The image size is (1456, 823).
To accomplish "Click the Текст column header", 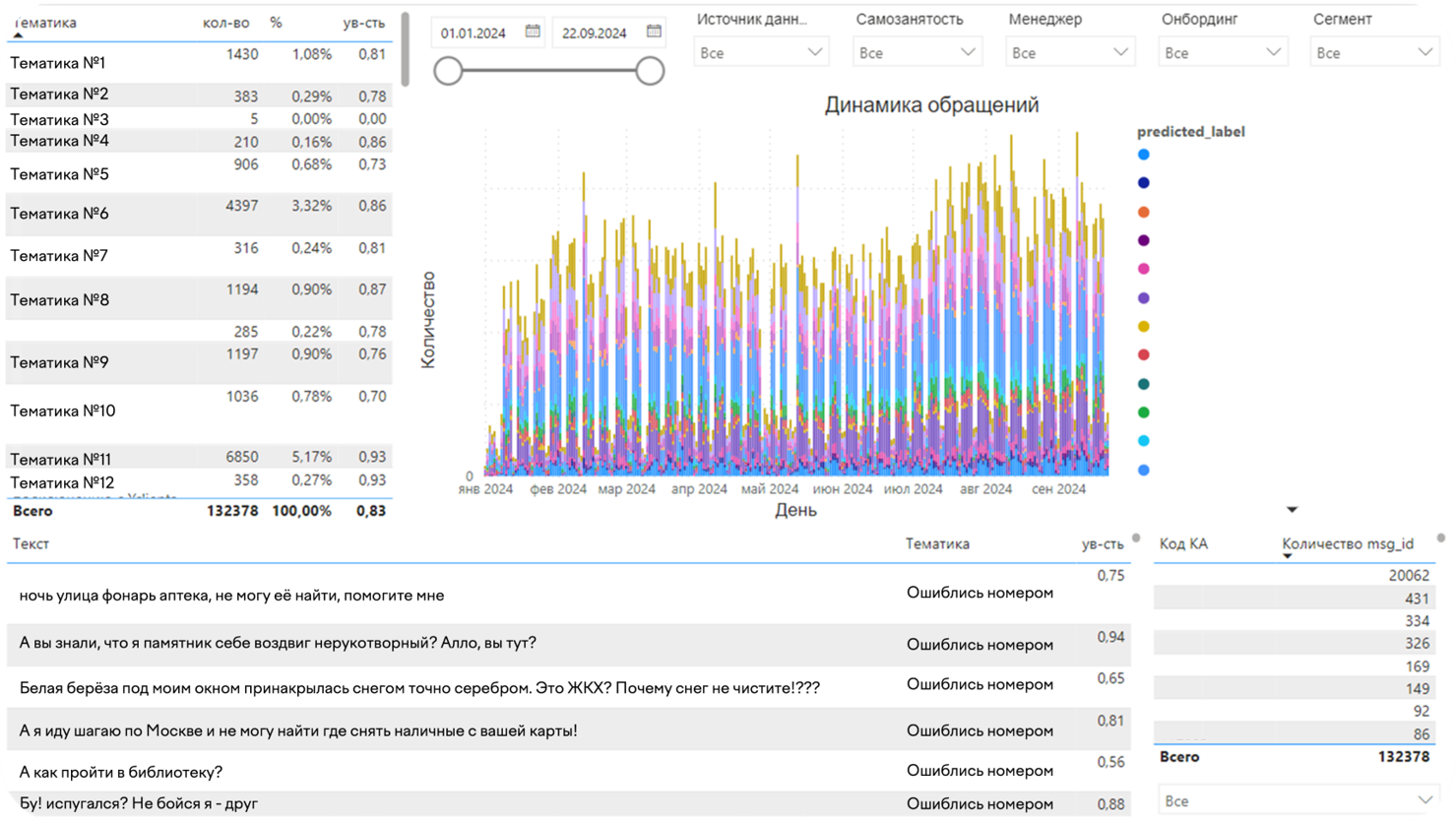I will [x=31, y=543].
